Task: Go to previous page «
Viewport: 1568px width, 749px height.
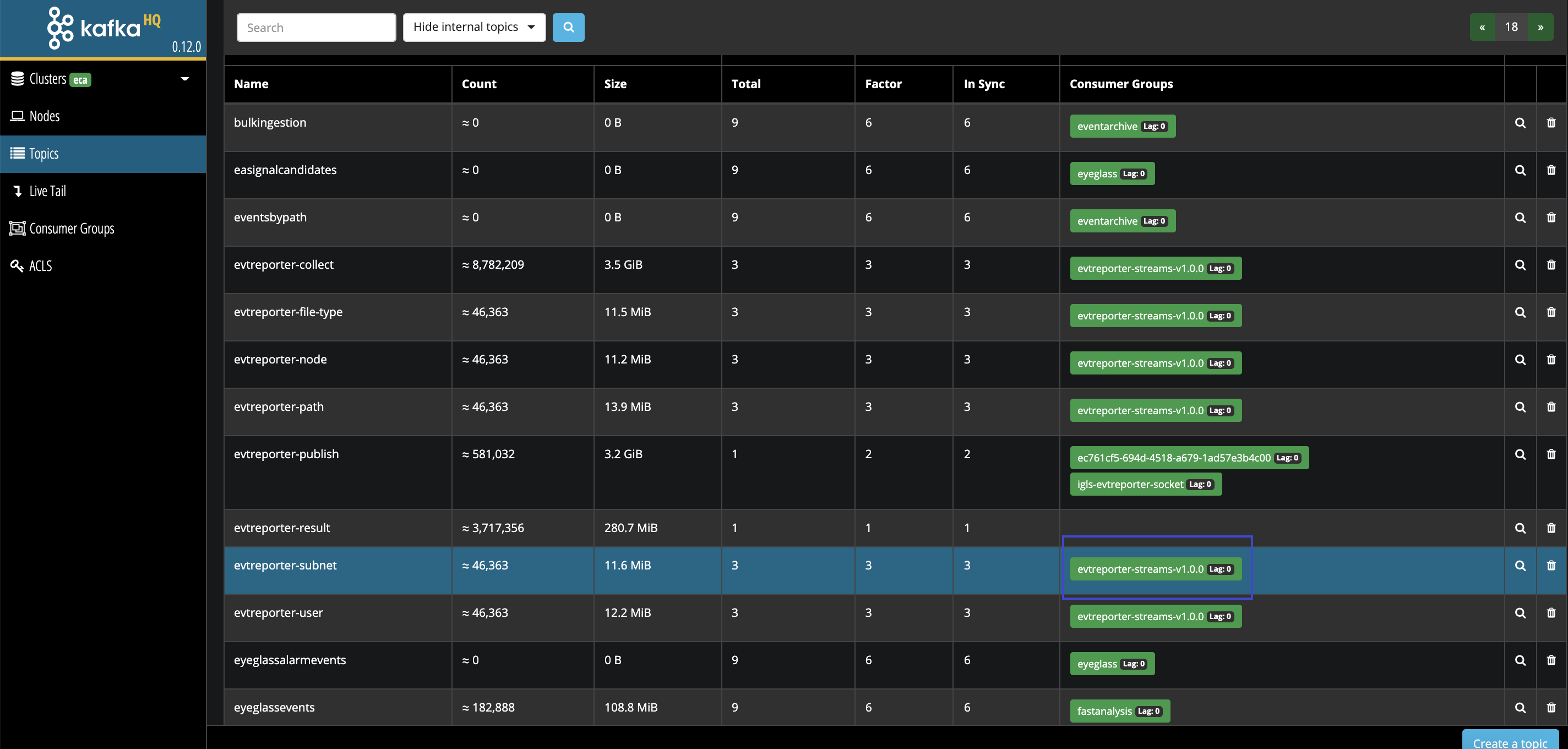Action: 1482,28
